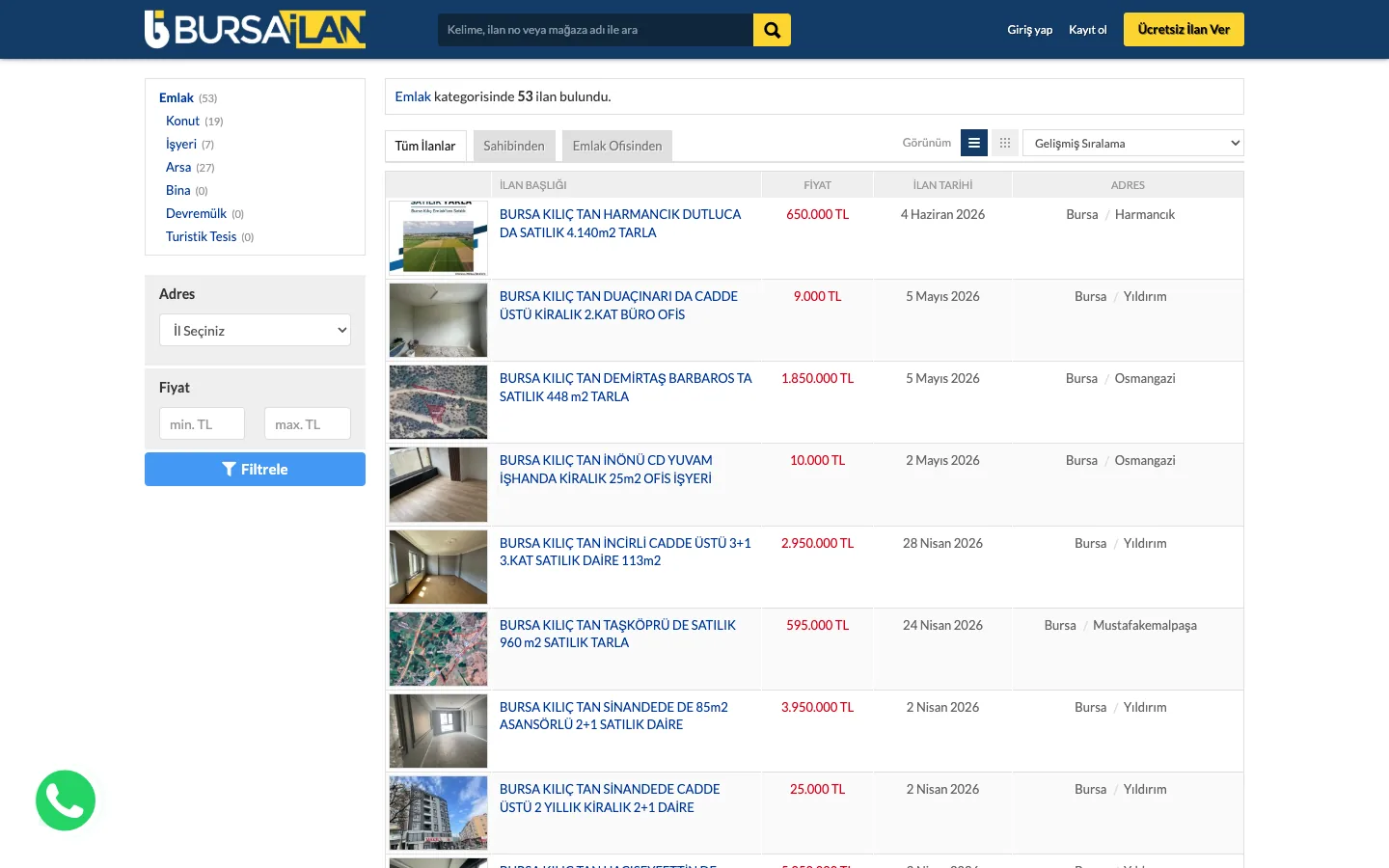Open listing TAŞKÖPRÜ DE SATILIK 960 m2 TARLA

pos(617,634)
